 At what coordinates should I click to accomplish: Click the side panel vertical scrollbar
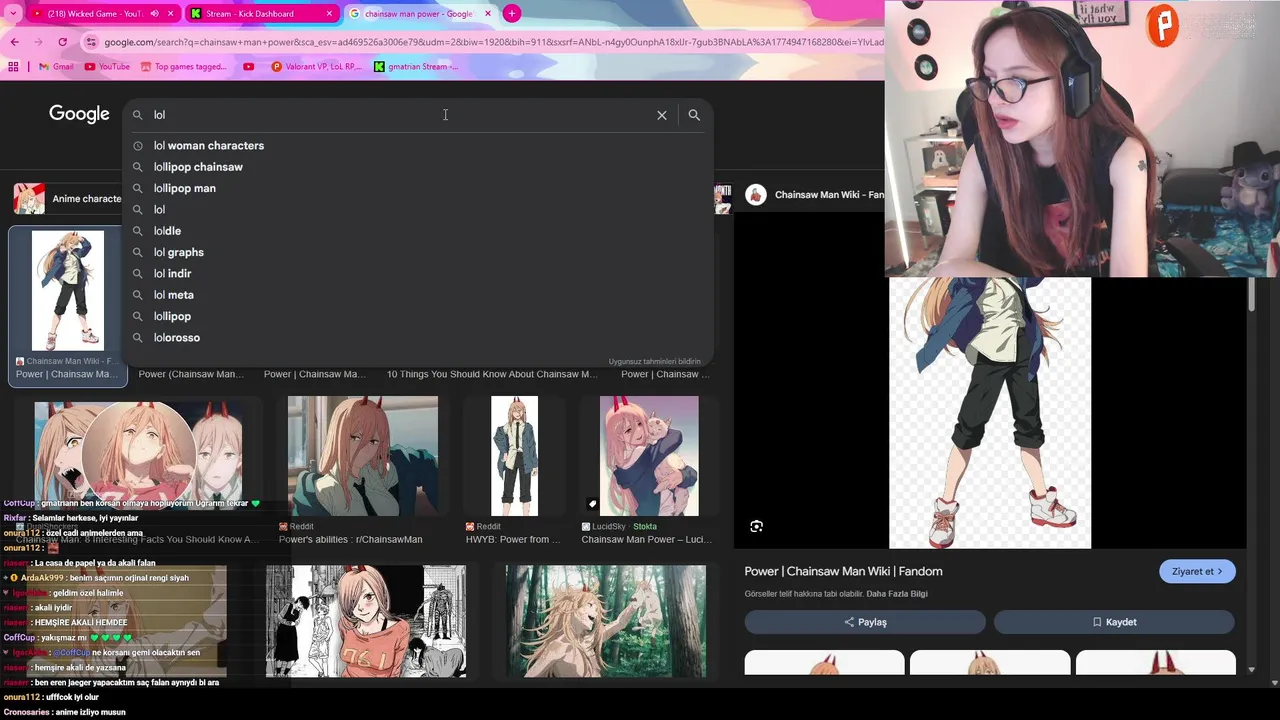pyautogui.click(x=1251, y=295)
